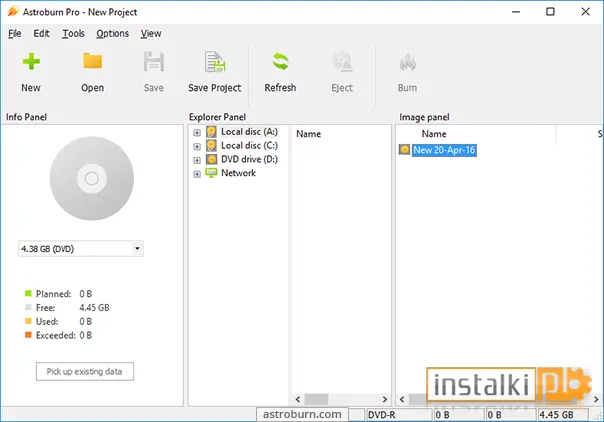Open the Tools menu
The width and height of the screenshot is (604, 422).
pyautogui.click(x=73, y=33)
